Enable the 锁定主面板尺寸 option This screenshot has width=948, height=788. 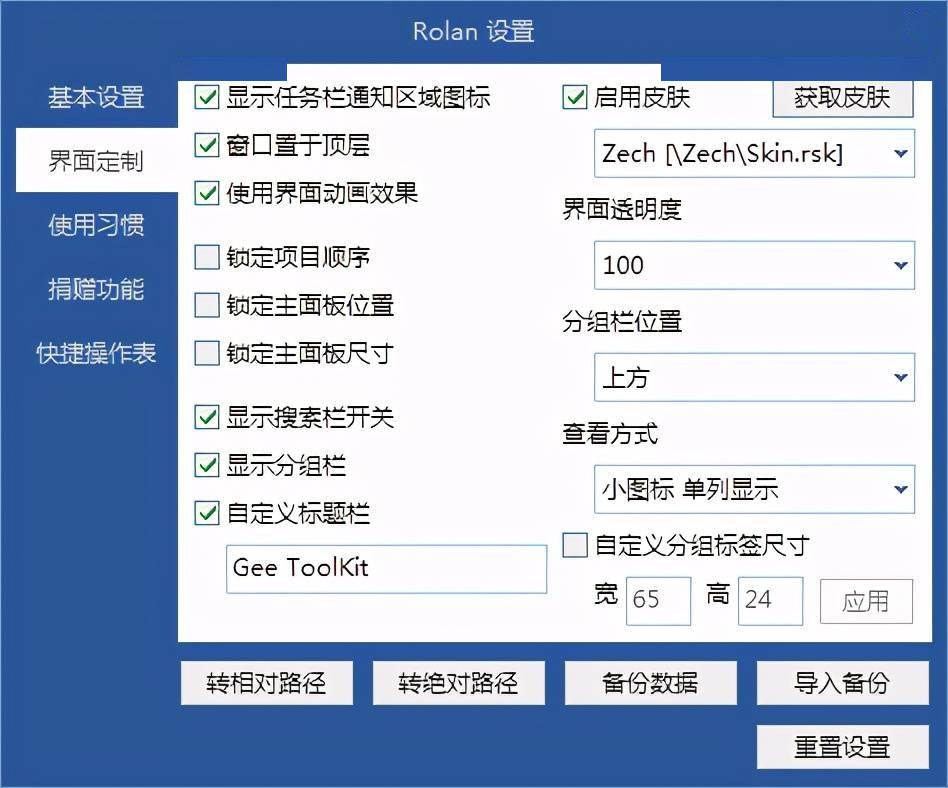pyautogui.click(x=205, y=353)
